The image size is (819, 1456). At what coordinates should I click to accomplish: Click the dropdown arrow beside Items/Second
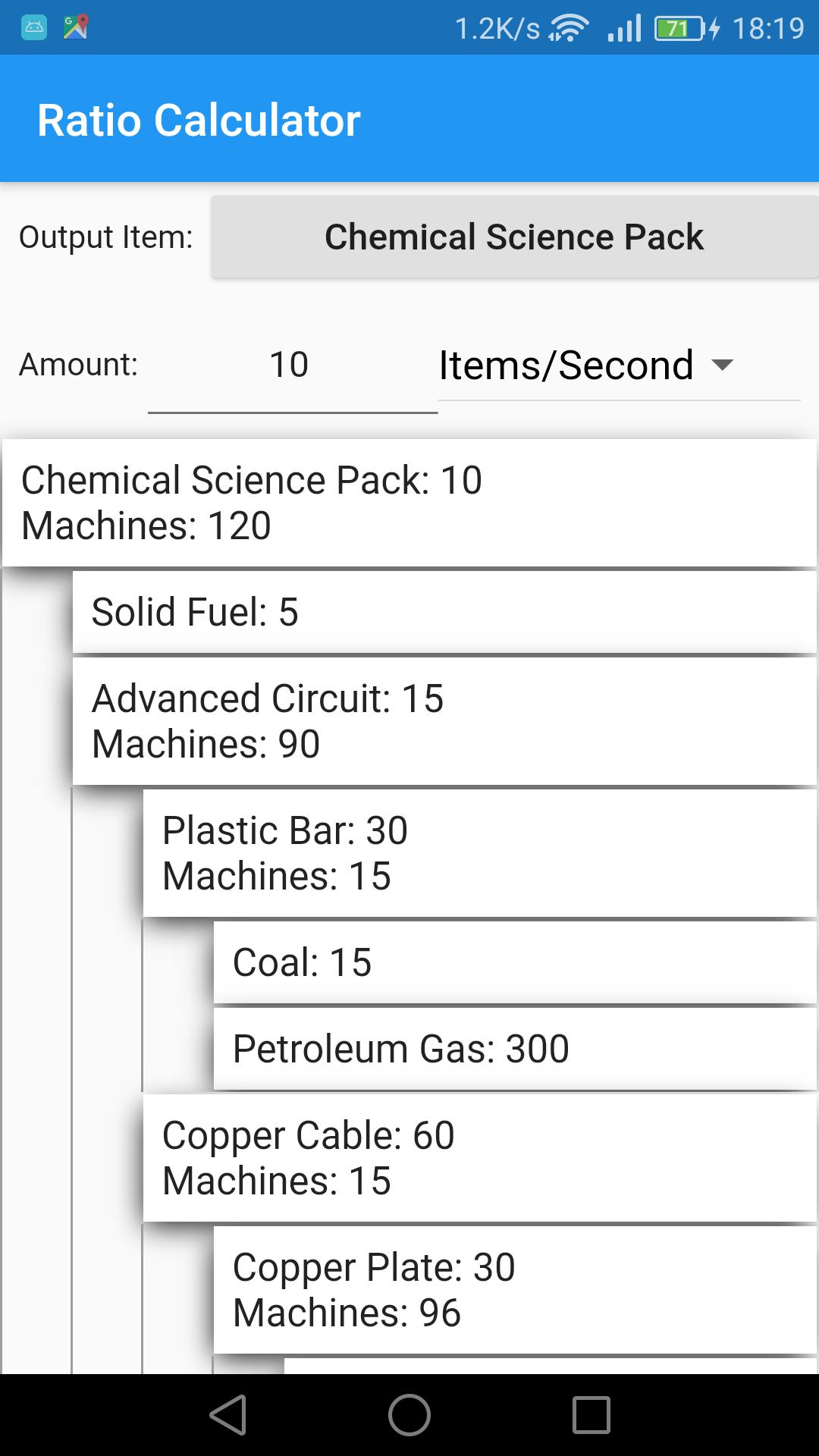coord(723,366)
